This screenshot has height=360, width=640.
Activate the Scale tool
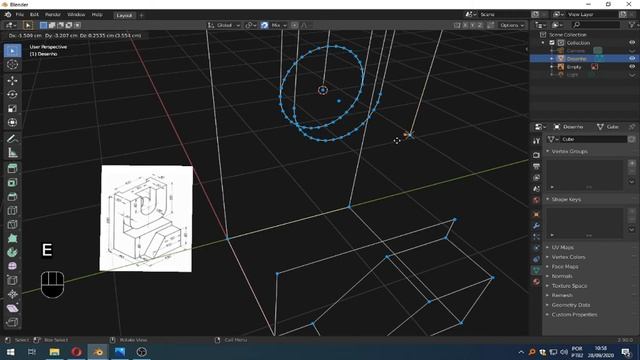12,108
